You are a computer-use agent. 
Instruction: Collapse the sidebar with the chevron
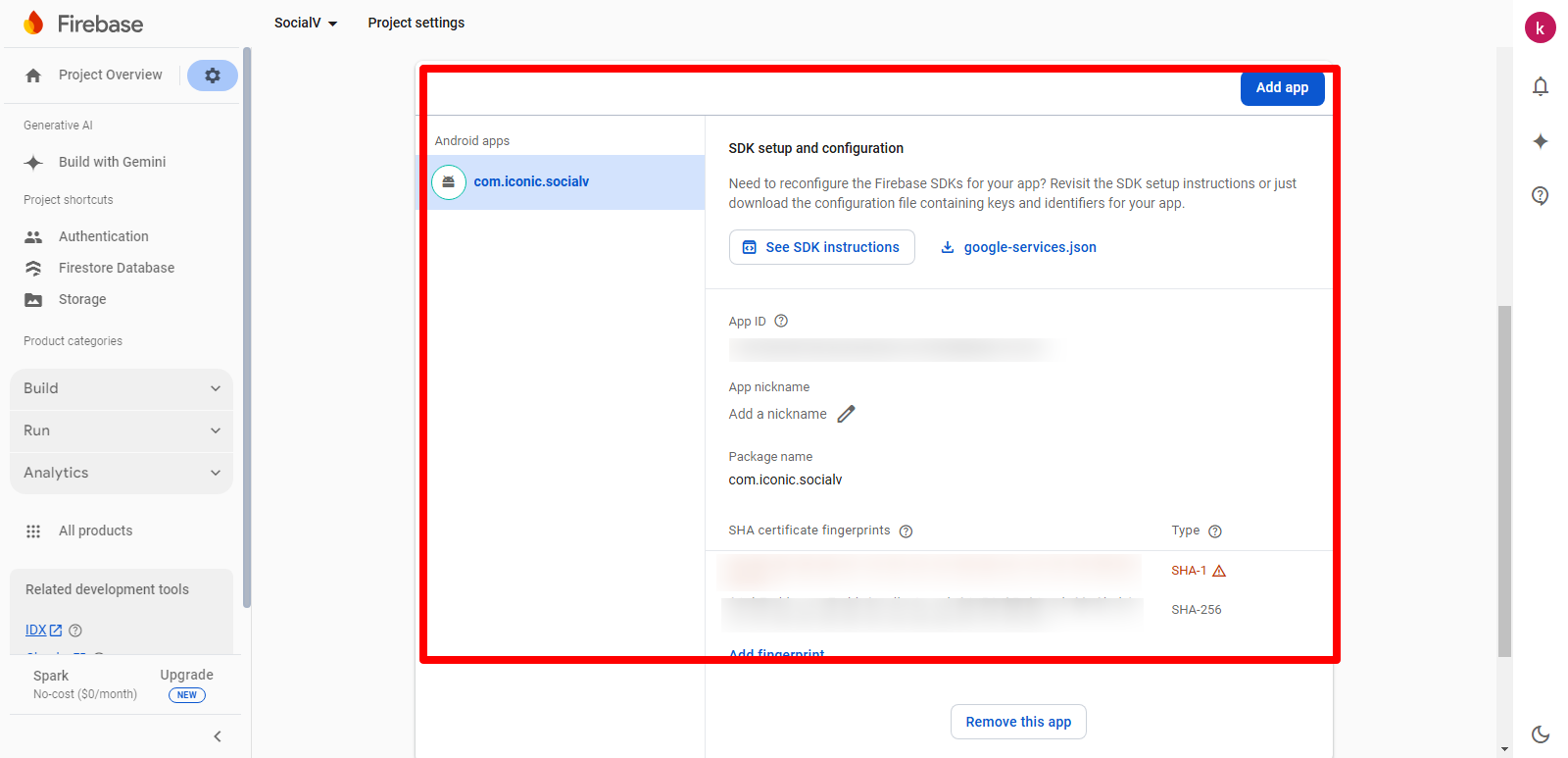click(218, 736)
